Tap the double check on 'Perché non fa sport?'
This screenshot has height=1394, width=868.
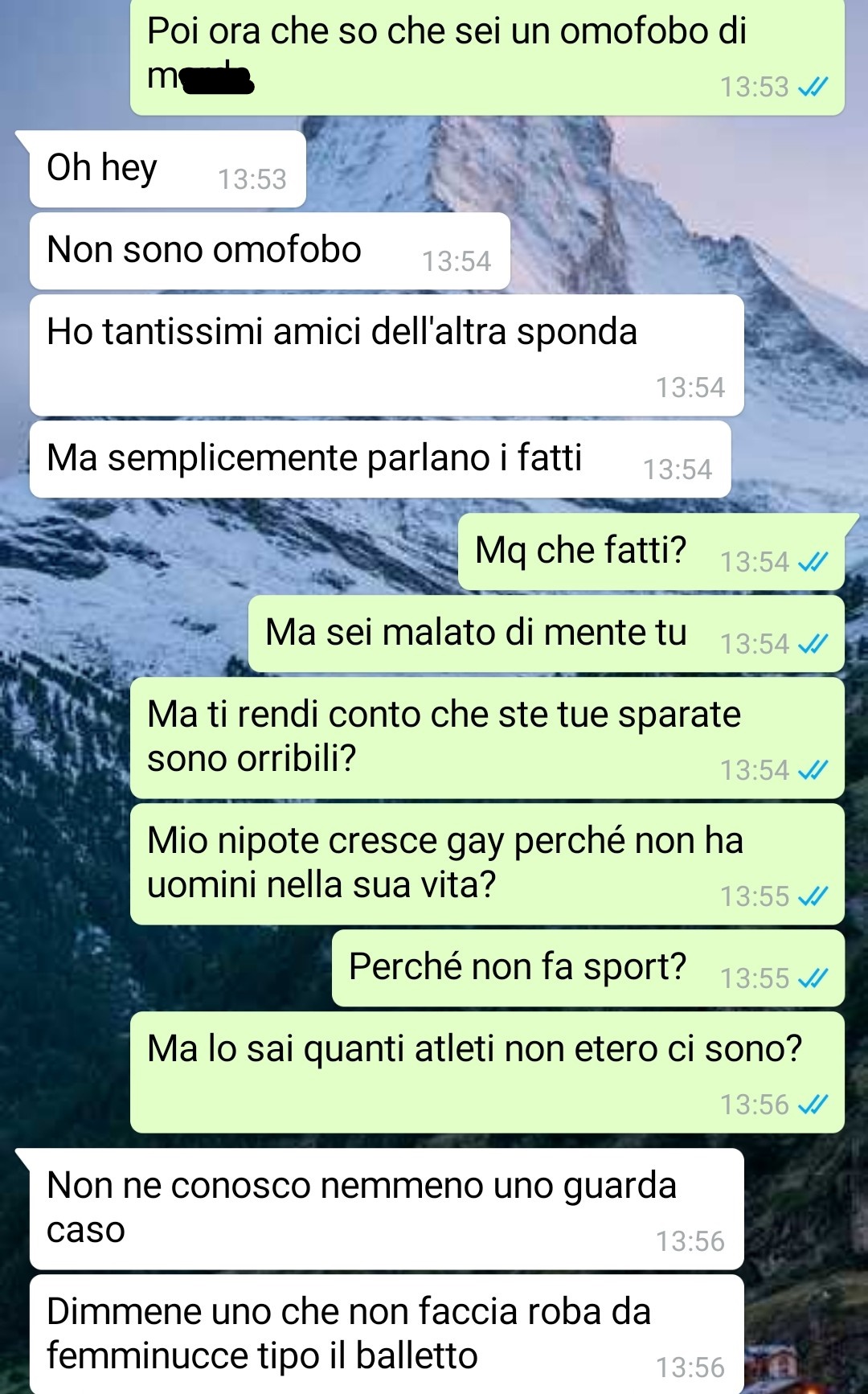tap(813, 978)
